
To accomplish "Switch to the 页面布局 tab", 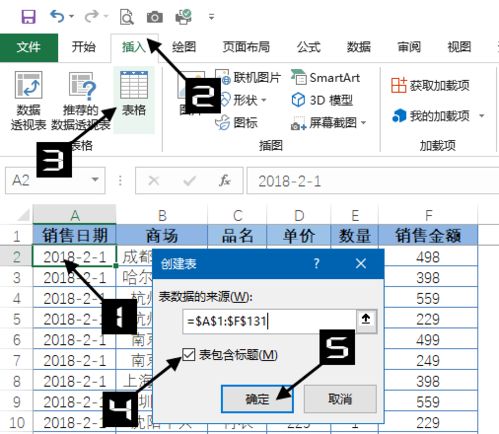I will 246,47.
